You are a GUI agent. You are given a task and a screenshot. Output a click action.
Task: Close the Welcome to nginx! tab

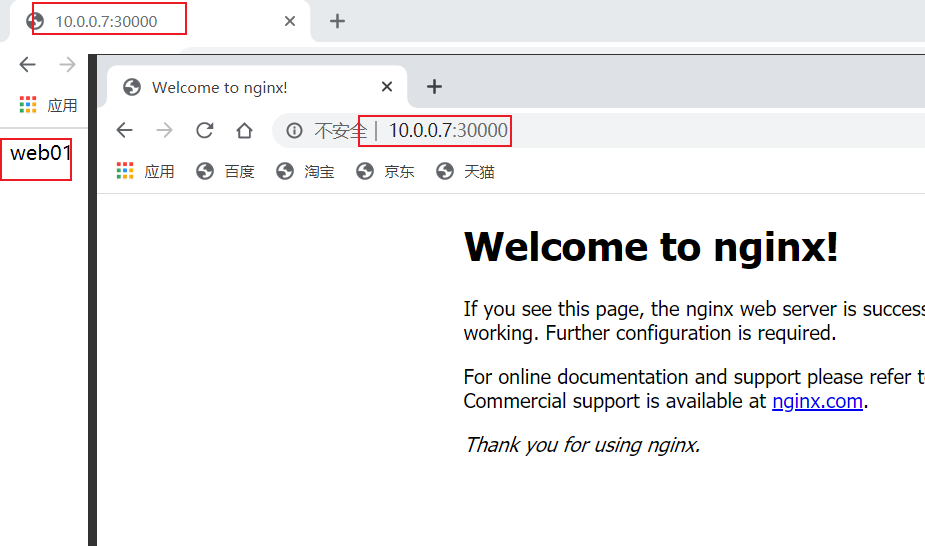click(387, 87)
